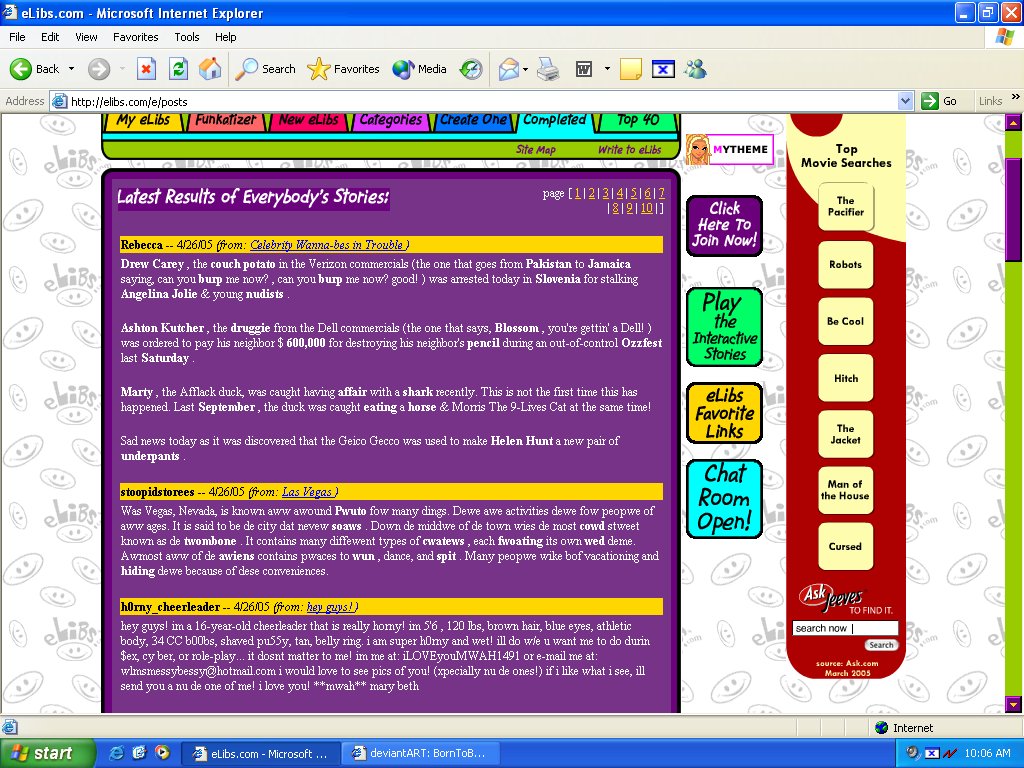Open the View menu
1024x768 pixels.
[86, 37]
